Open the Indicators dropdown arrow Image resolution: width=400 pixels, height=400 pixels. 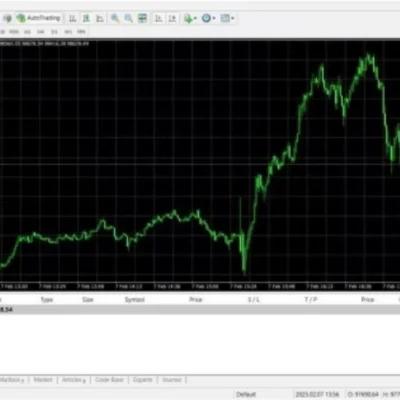(195, 18)
